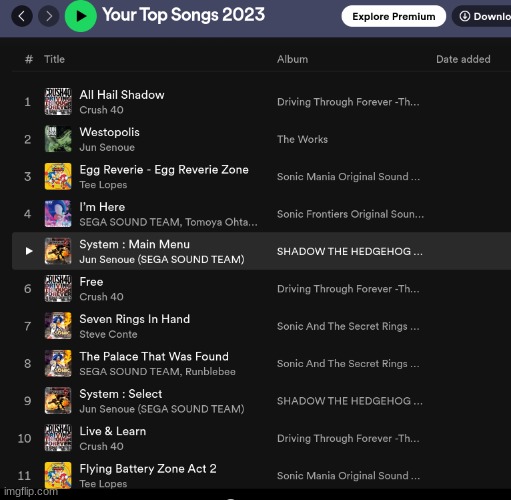Select Flying Battery Zone Act 2 song
511x500 pixels.
pos(261,475)
